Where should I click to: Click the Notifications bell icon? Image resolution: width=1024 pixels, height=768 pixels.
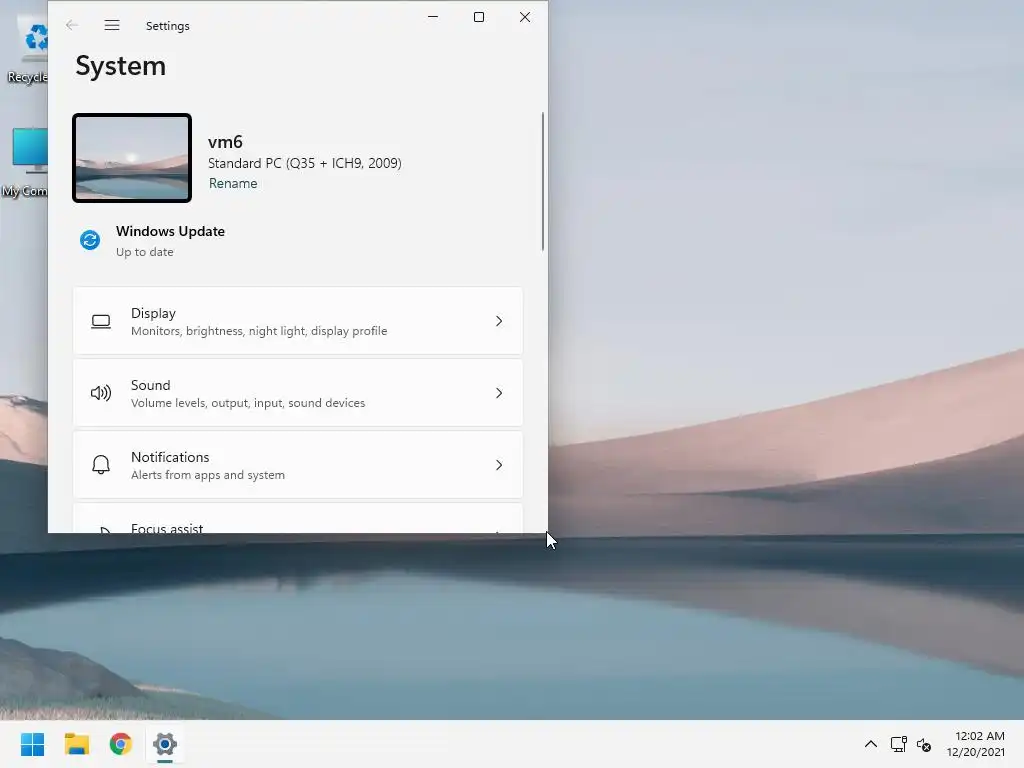101,465
